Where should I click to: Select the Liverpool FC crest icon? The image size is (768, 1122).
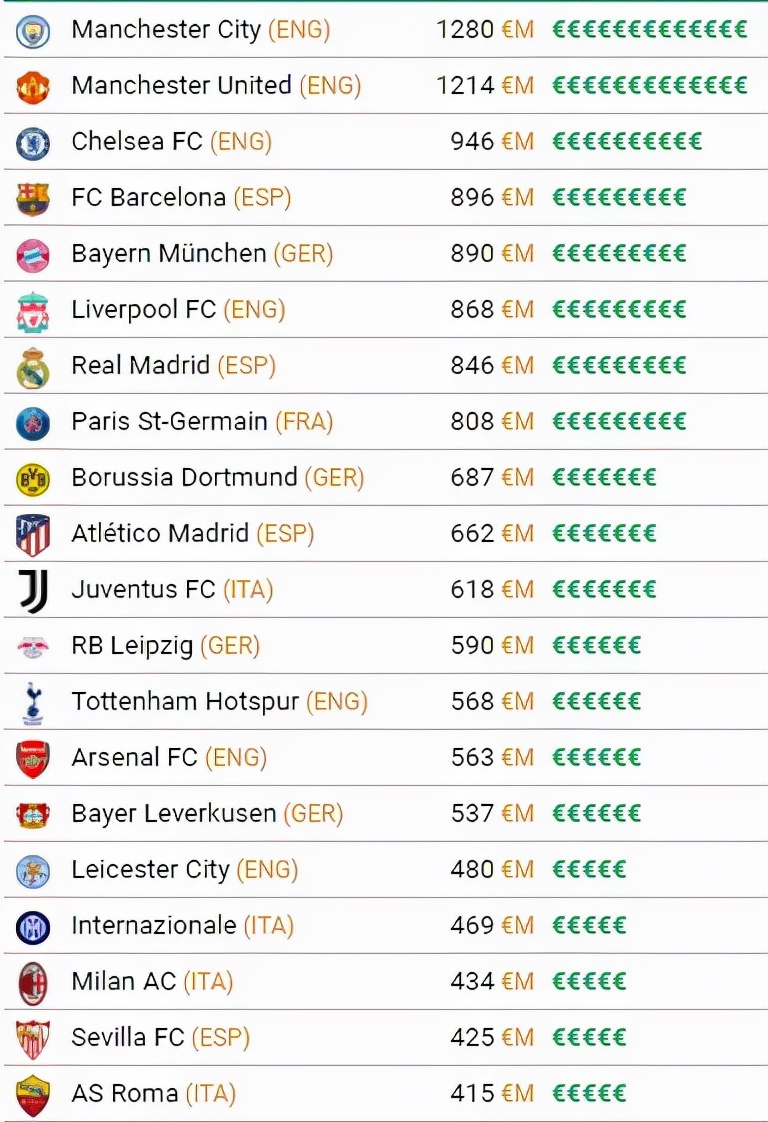33,311
